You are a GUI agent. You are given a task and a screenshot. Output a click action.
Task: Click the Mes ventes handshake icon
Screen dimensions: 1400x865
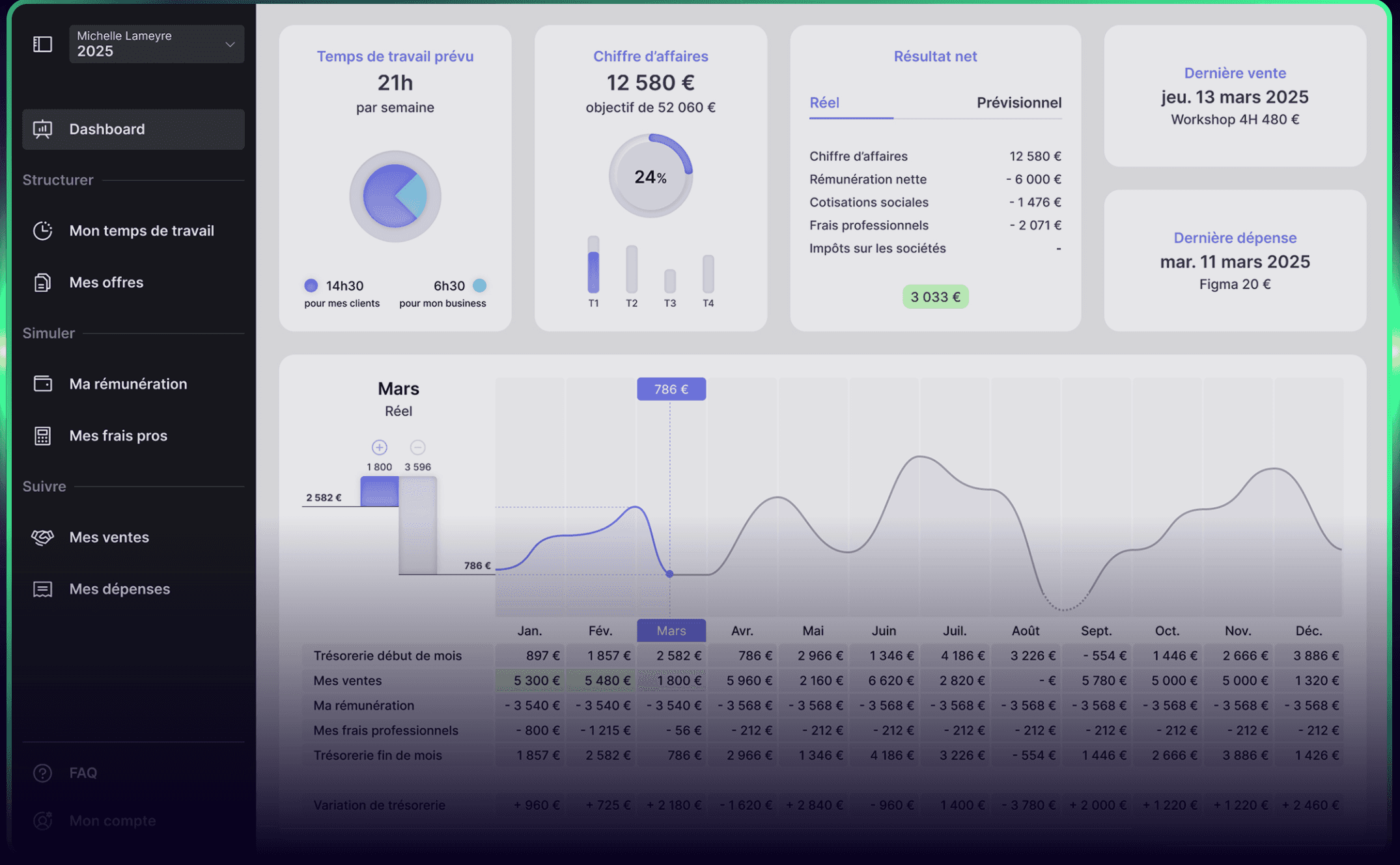42,537
